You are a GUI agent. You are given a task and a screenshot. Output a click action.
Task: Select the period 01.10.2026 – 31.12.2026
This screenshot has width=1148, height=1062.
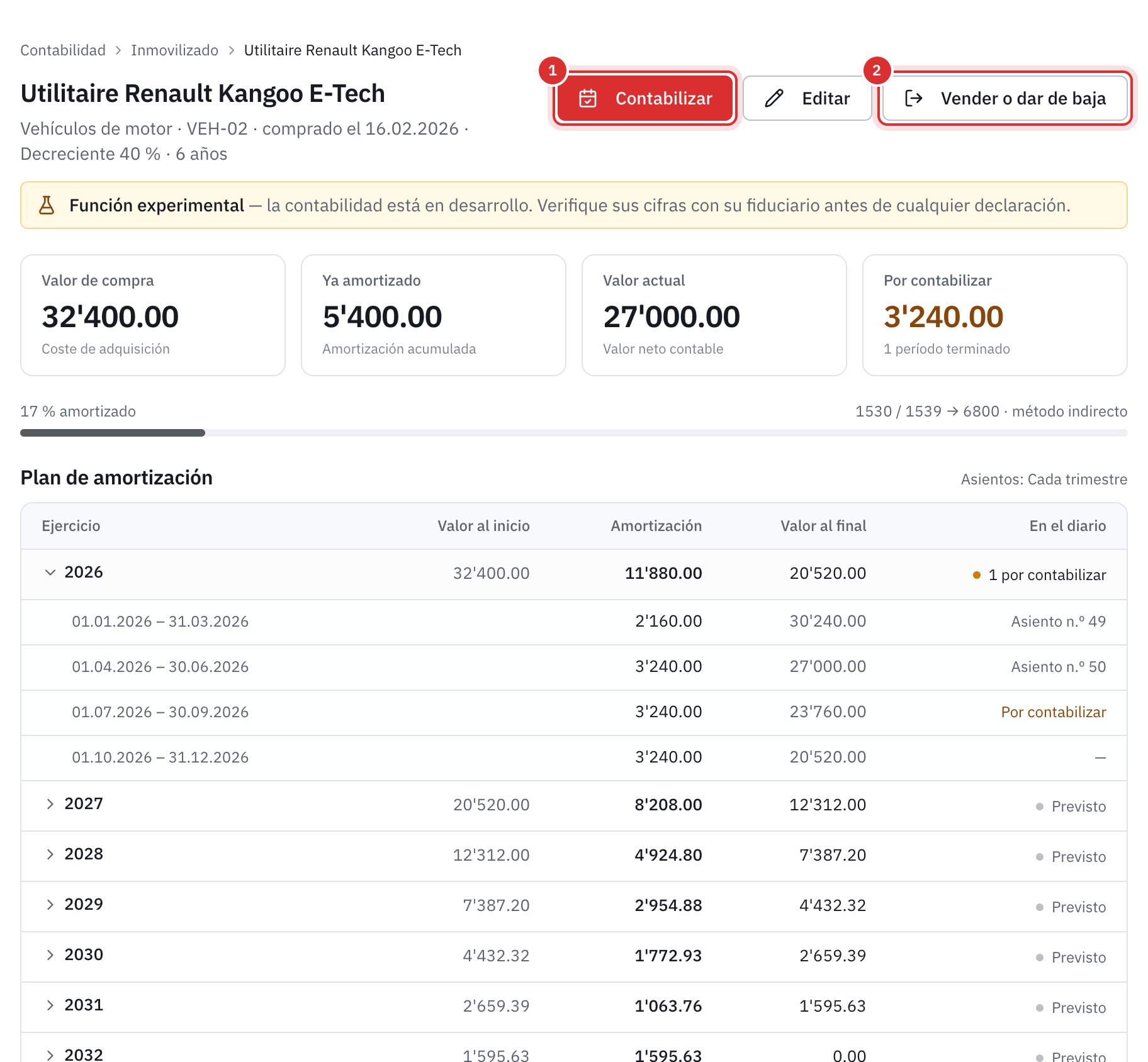160,757
